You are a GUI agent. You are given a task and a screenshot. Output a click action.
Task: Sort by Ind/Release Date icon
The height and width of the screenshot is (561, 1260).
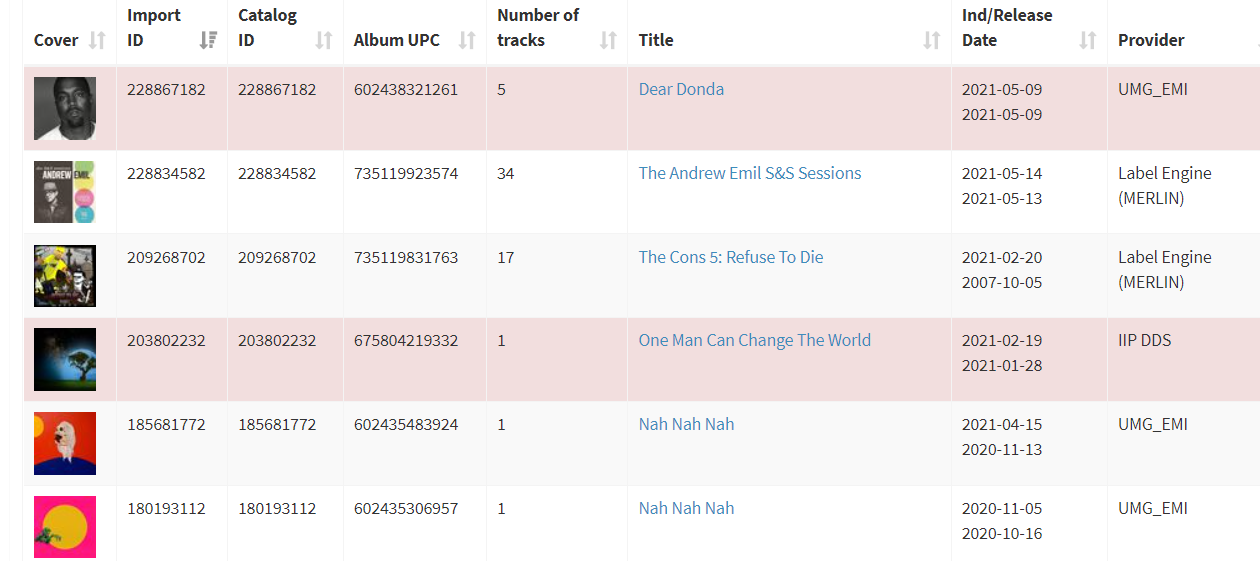coord(1087,40)
